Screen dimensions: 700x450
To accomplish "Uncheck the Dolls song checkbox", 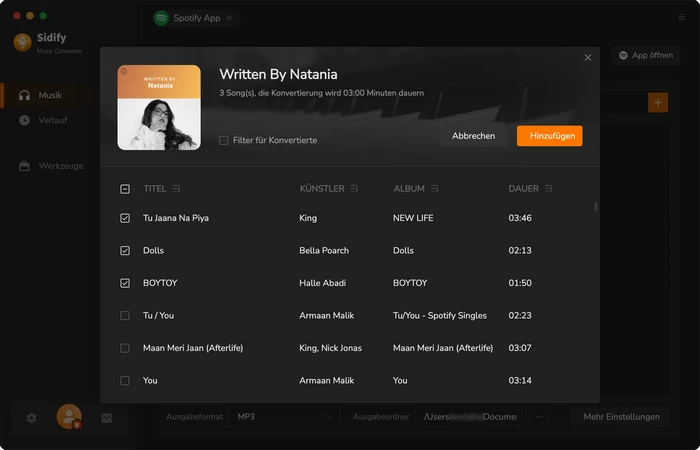I will [125, 250].
